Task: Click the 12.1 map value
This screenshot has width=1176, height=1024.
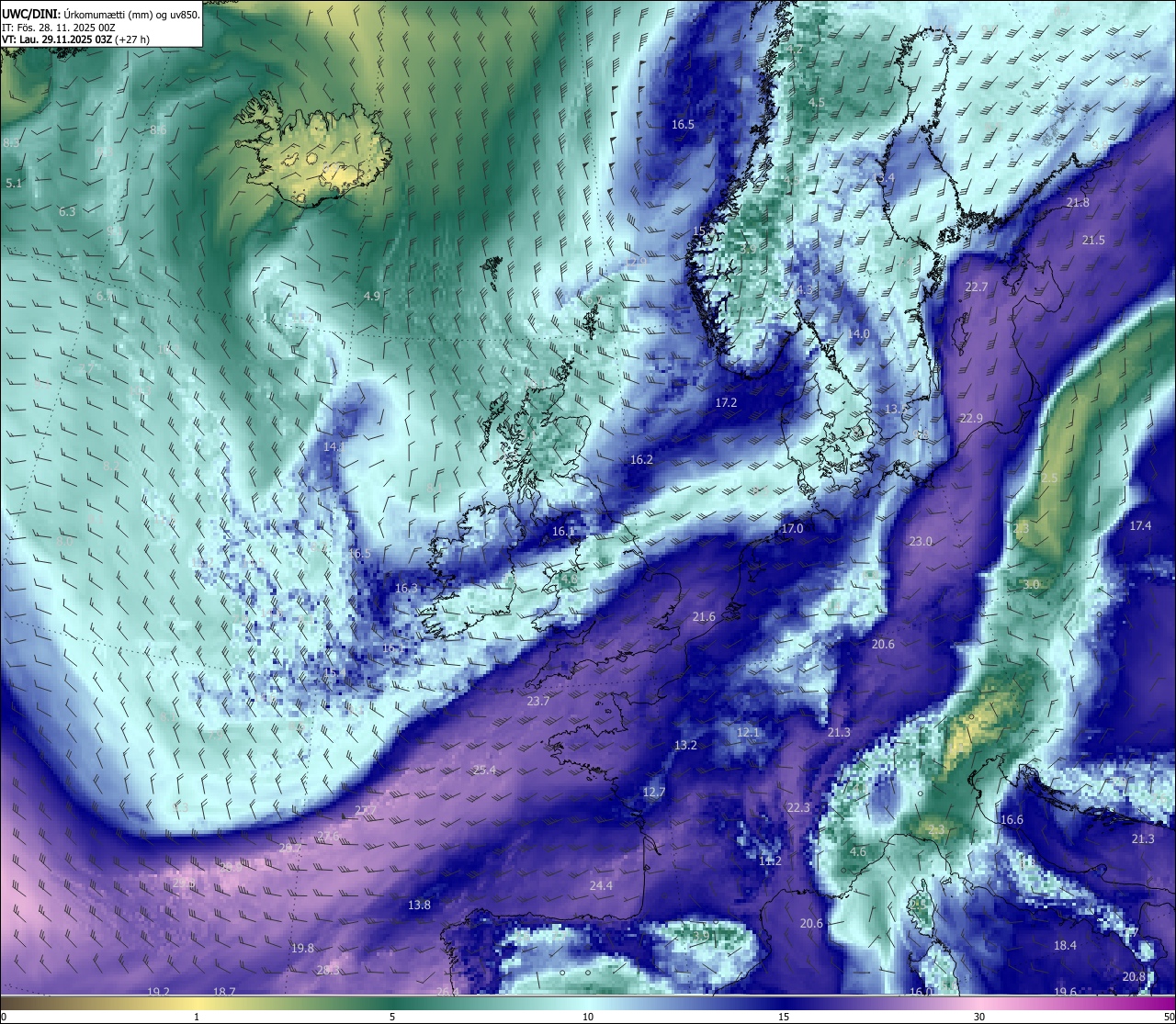Action: [748, 732]
